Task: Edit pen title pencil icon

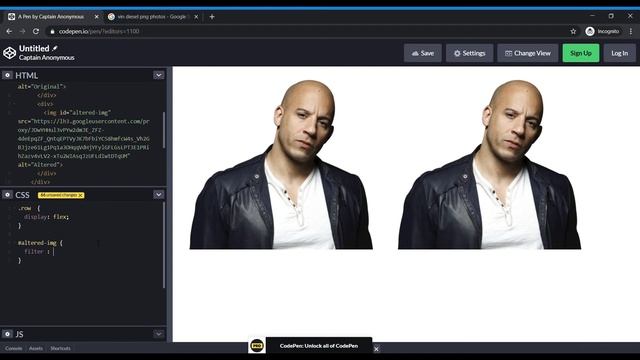Action: tap(55, 48)
